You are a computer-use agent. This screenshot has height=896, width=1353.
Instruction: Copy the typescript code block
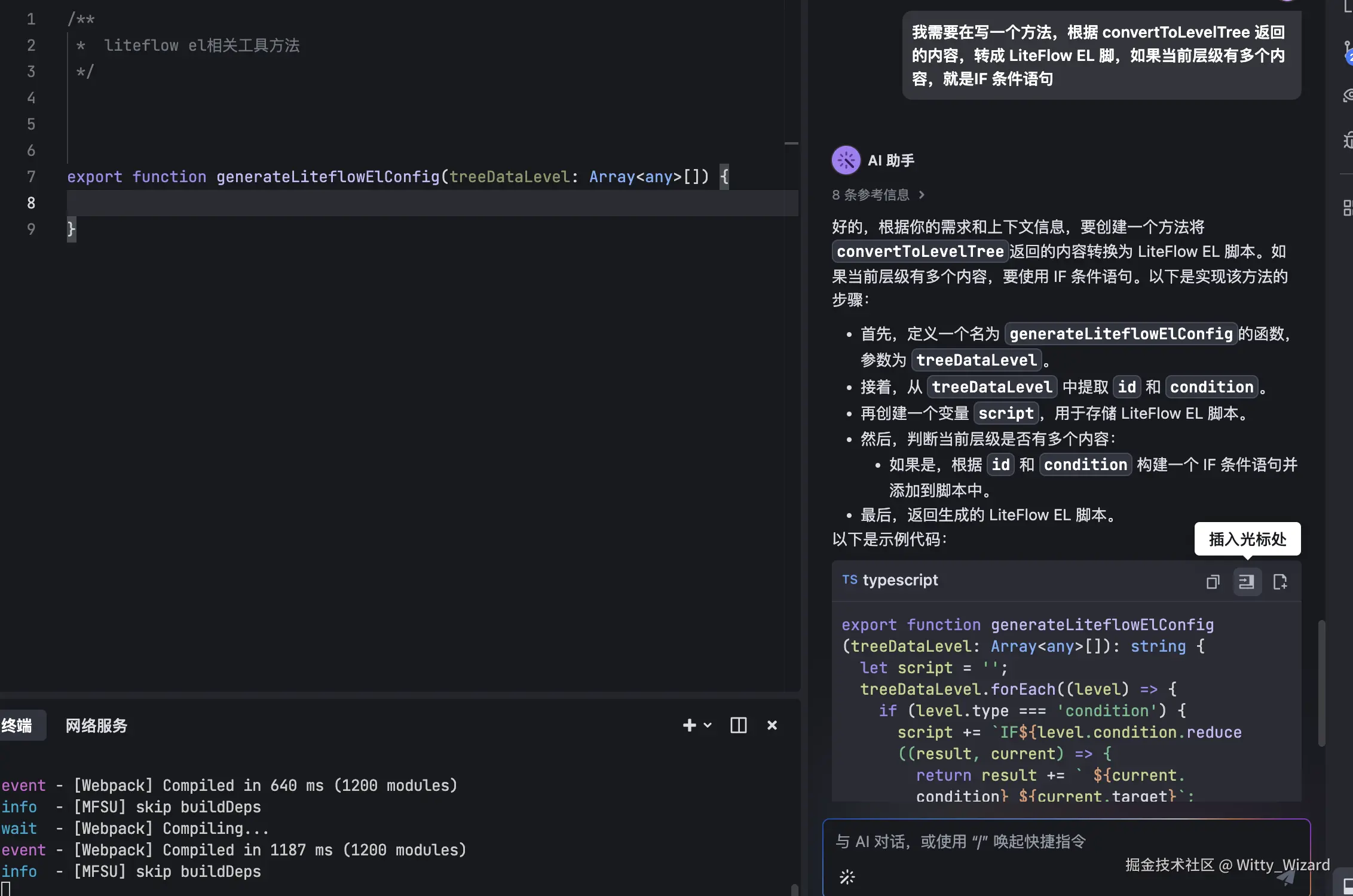(1213, 582)
